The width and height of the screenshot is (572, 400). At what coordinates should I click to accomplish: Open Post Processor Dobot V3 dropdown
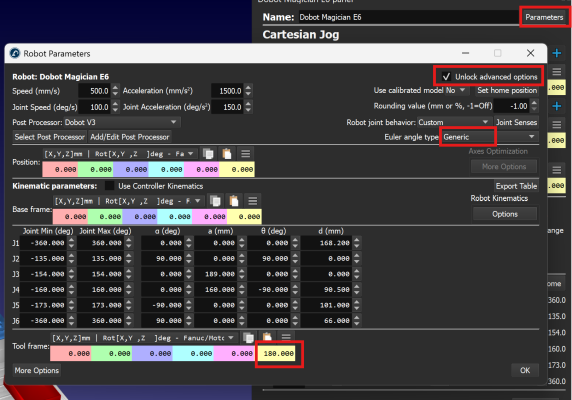122,122
